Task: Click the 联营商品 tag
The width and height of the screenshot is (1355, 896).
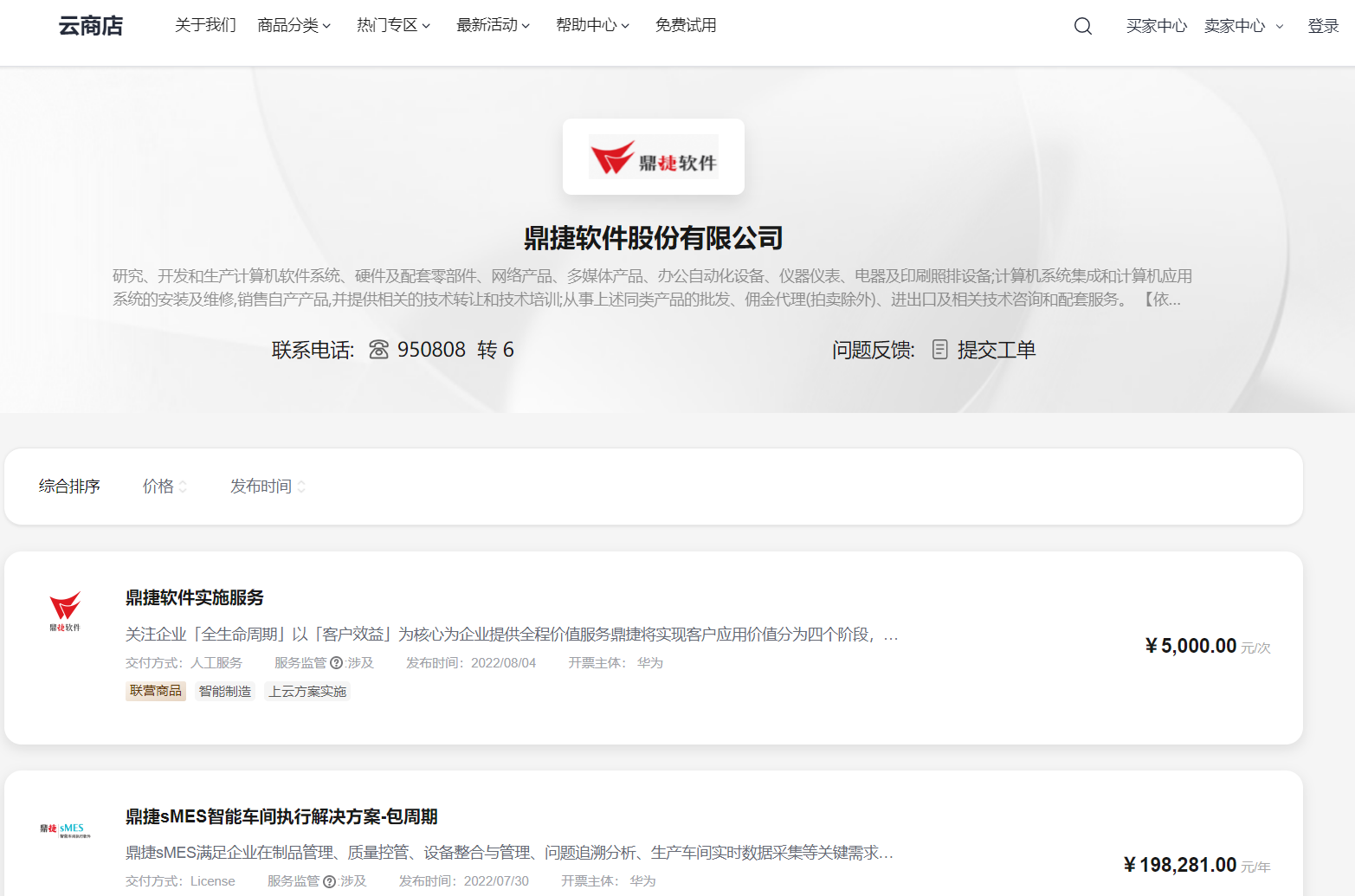Action: 156,691
